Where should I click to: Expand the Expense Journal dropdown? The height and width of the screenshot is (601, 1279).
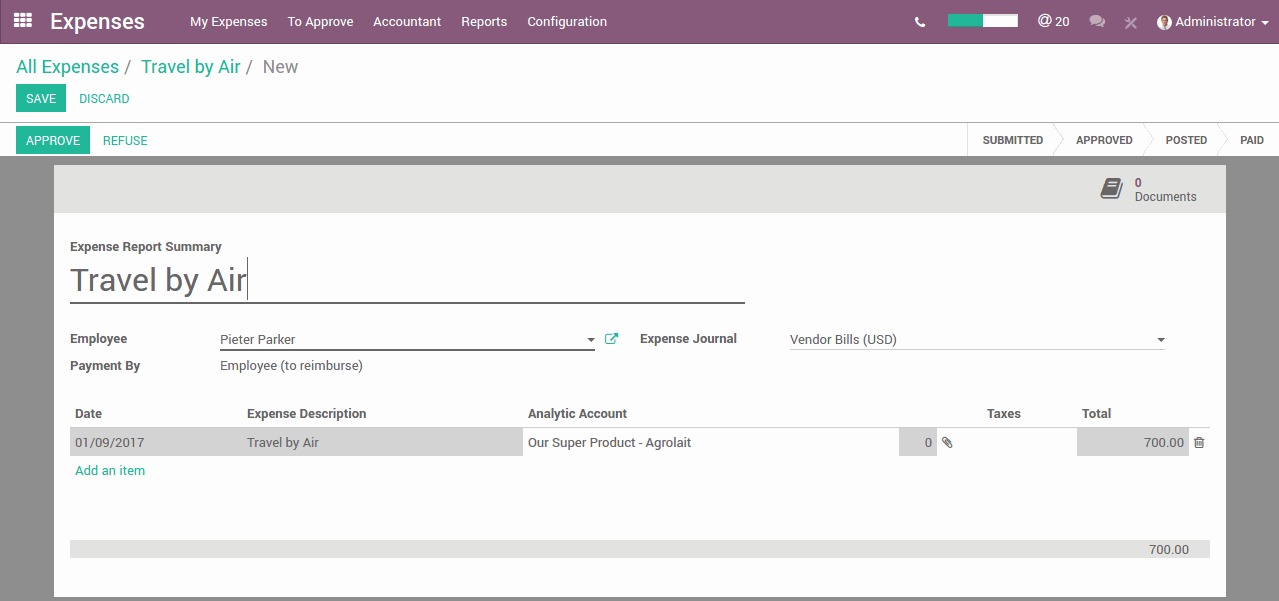(1161, 340)
